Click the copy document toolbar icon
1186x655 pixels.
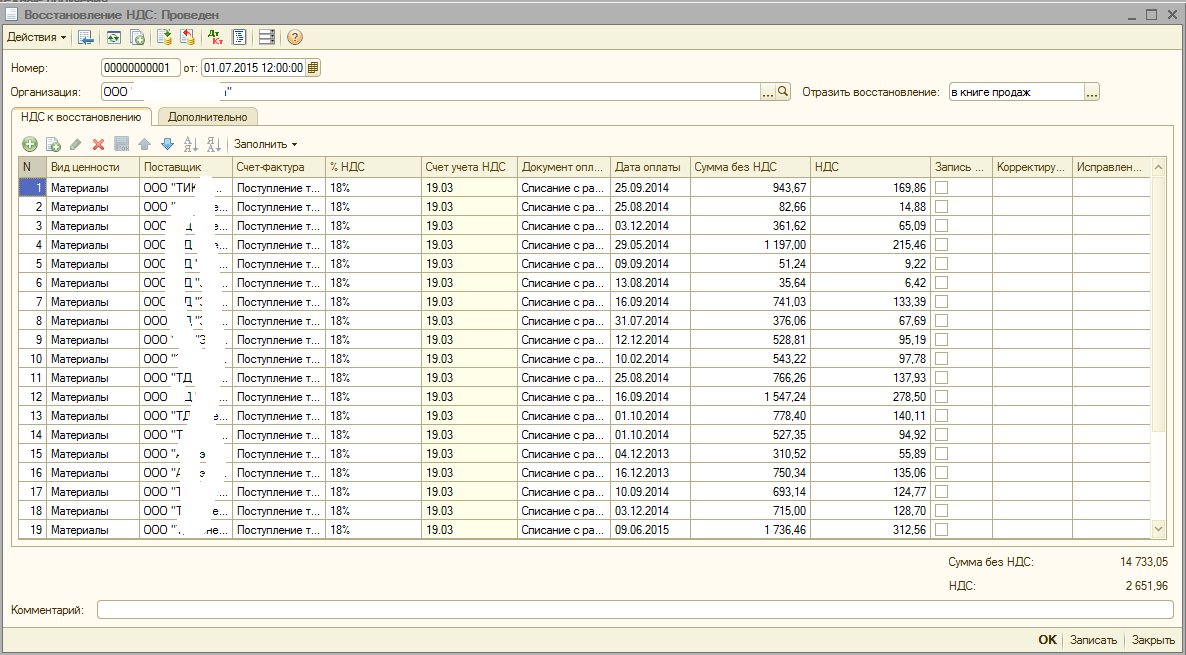(137, 37)
